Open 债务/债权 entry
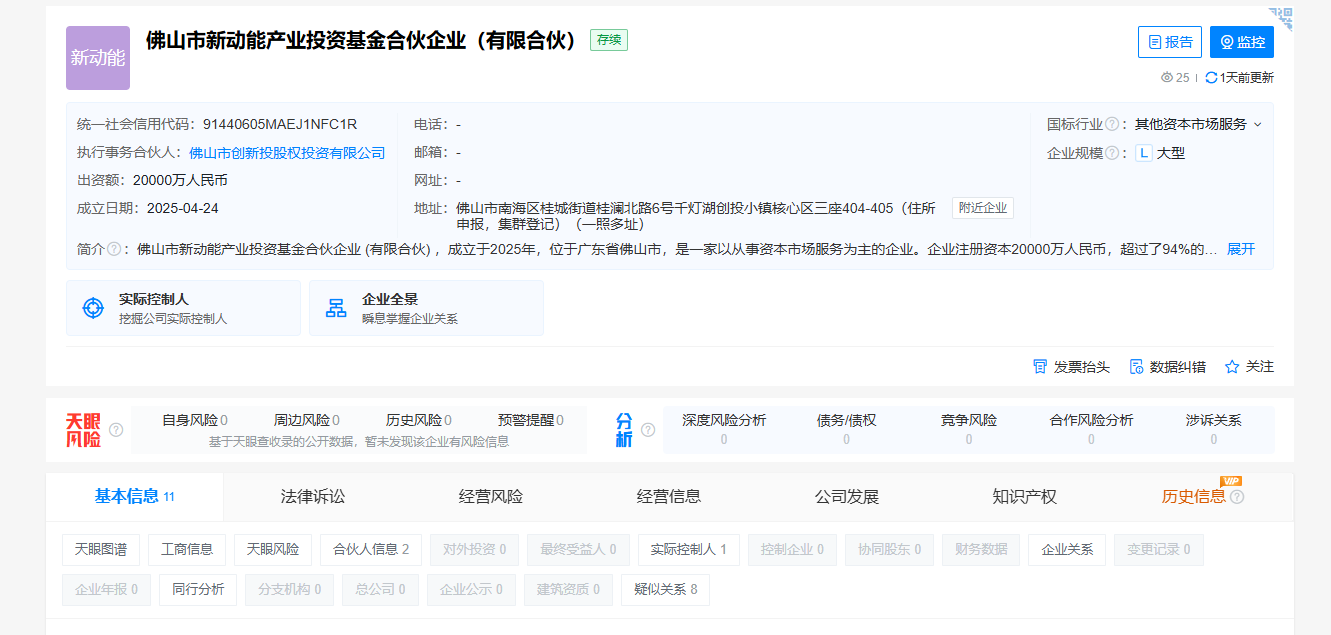Viewport: 1331px width, 635px height. (846, 429)
